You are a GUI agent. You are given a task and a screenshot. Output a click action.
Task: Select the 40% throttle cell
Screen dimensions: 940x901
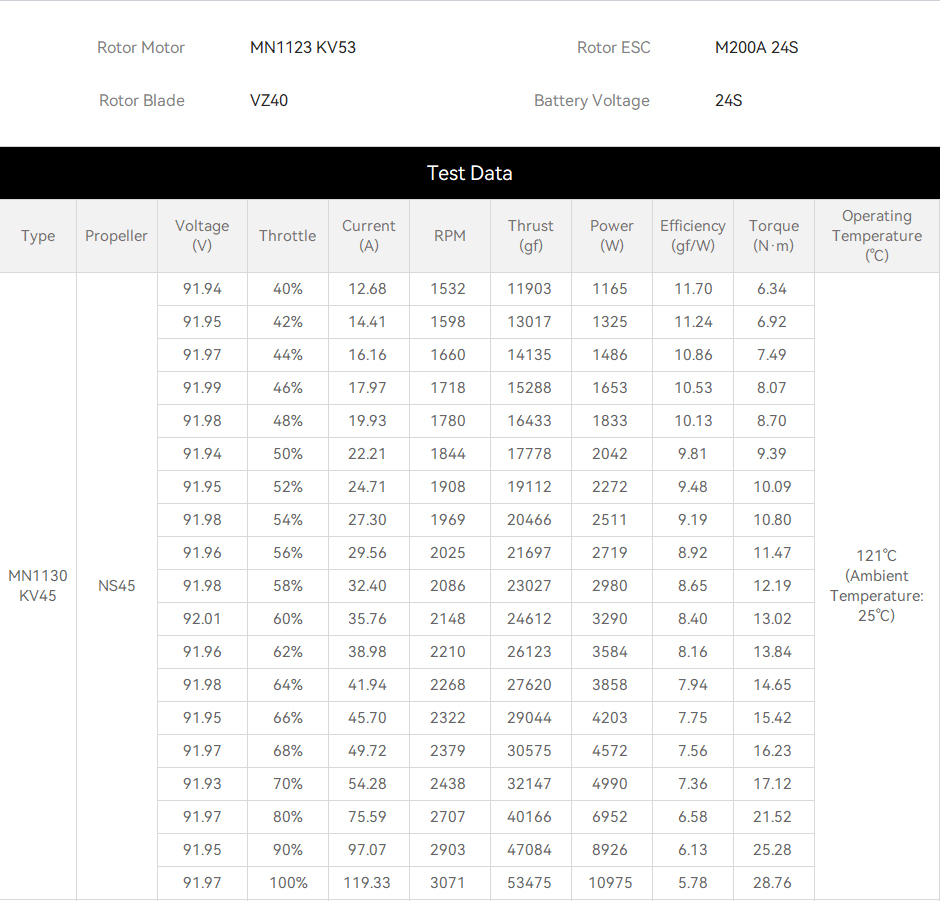288,289
